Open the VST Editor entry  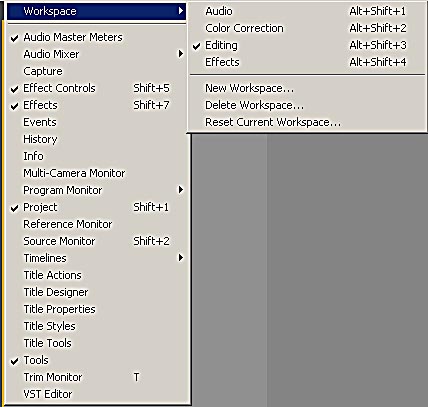point(97,394)
